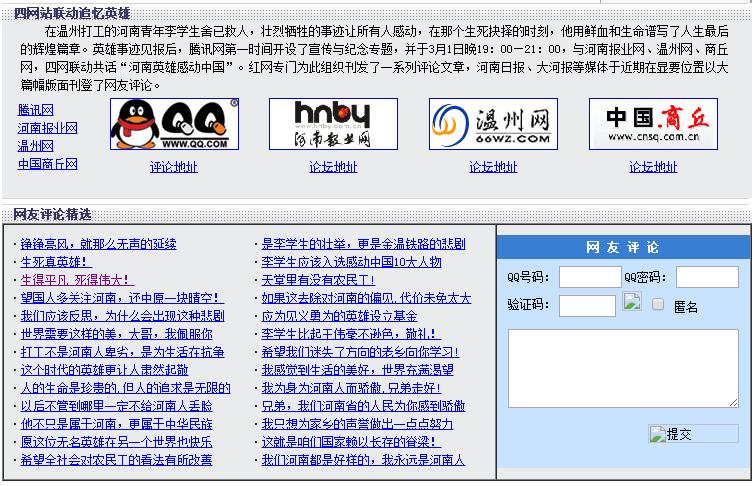
Task: Open the 腾讯网 link in the left list
Action: (x=36, y=110)
